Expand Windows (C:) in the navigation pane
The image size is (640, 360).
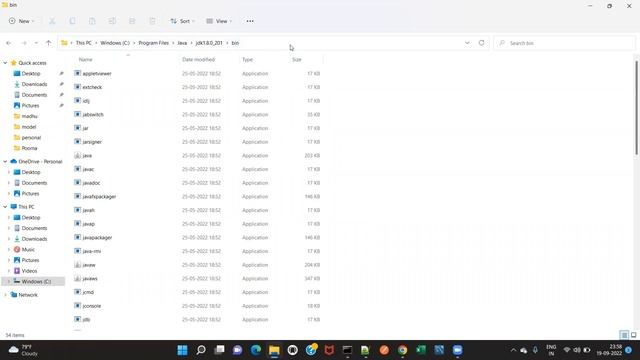[x=9, y=282]
